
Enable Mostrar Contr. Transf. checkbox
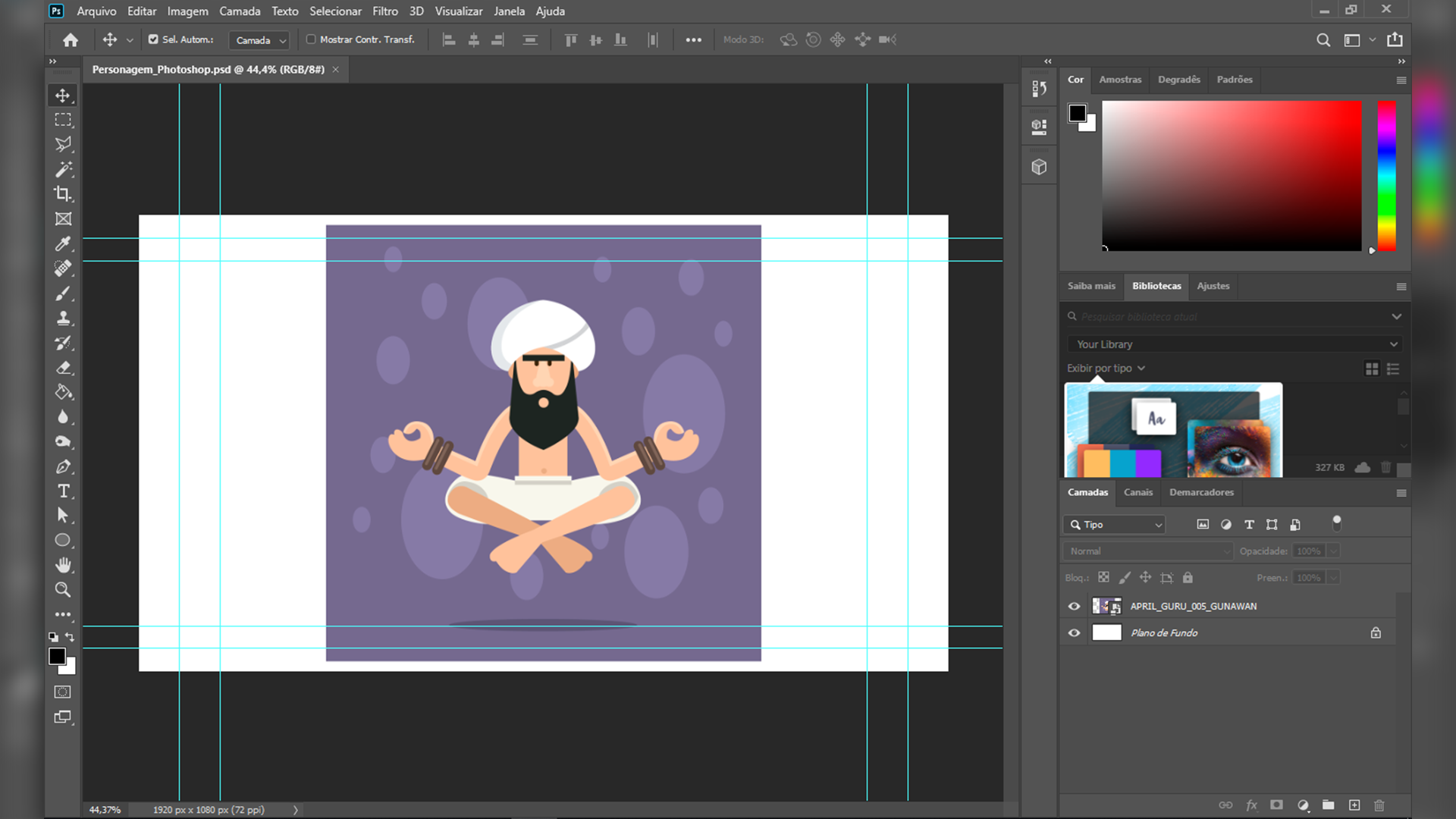310,39
